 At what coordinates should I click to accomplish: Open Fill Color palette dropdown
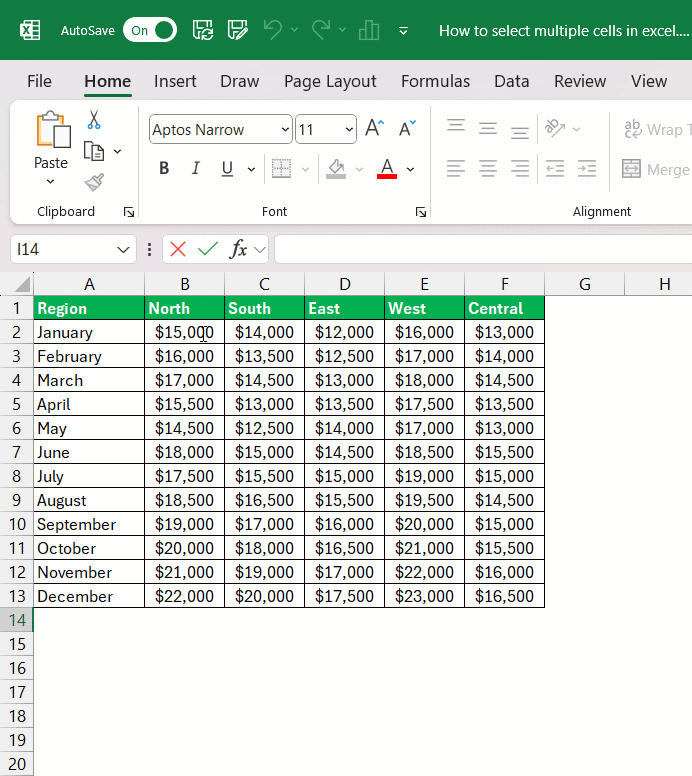(x=359, y=170)
